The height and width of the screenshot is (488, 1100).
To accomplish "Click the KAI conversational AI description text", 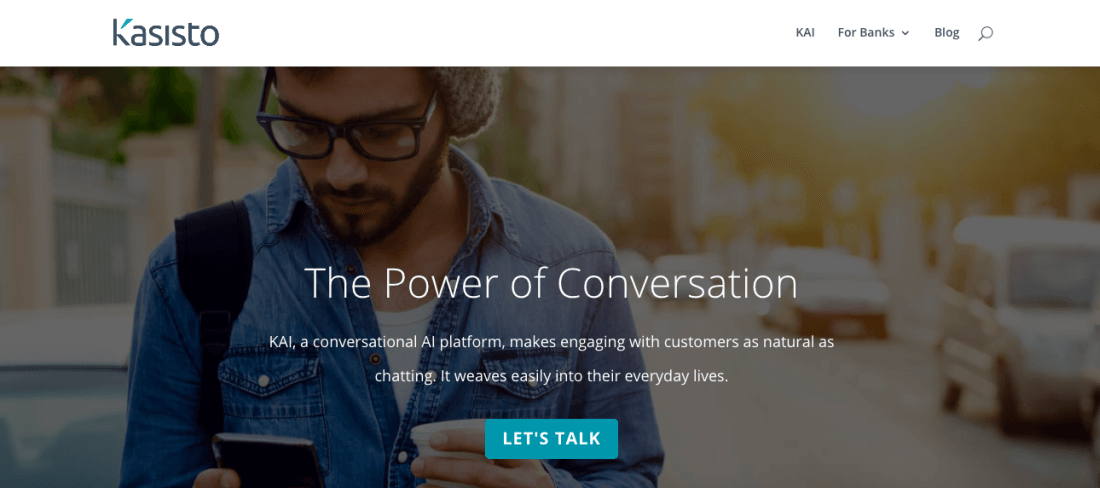I will pyautogui.click(x=551, y=359).
